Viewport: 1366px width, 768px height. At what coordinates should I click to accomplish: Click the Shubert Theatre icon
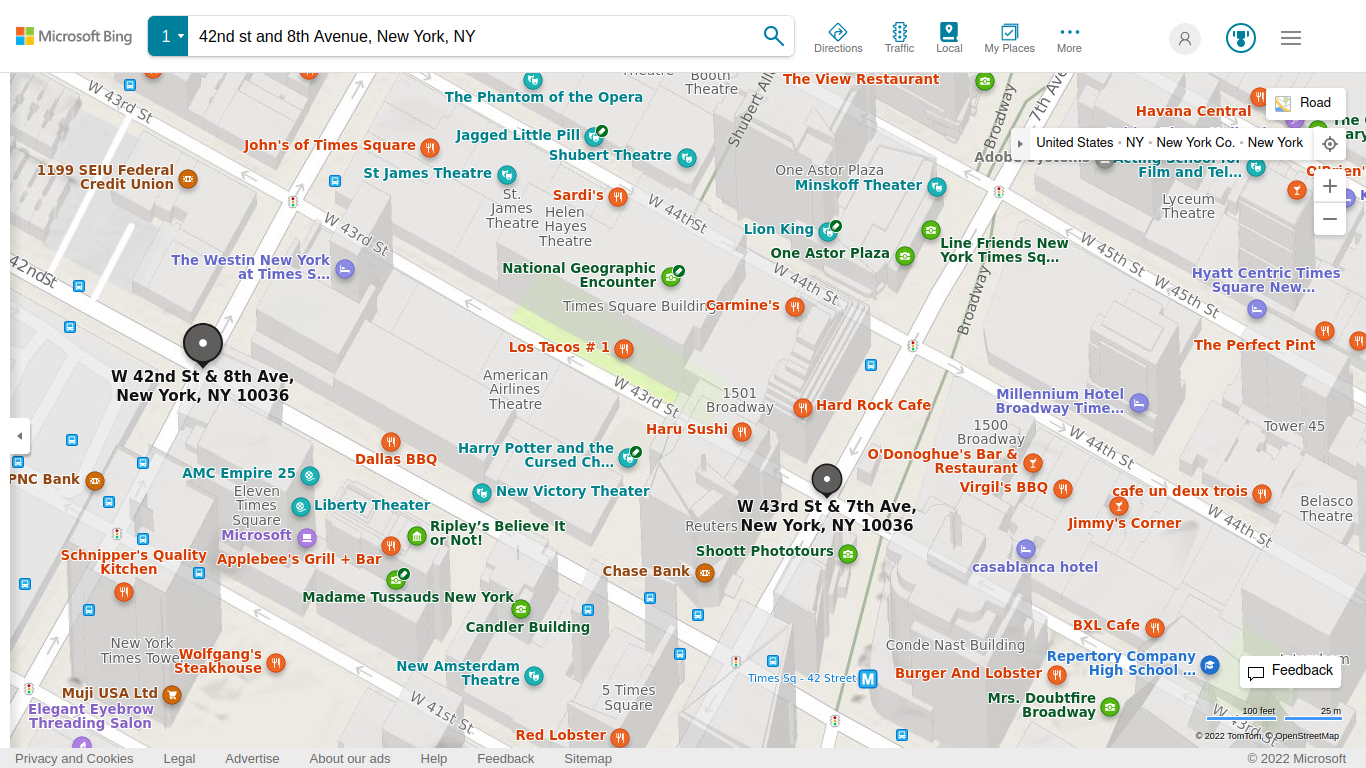(x=687, y=157)
